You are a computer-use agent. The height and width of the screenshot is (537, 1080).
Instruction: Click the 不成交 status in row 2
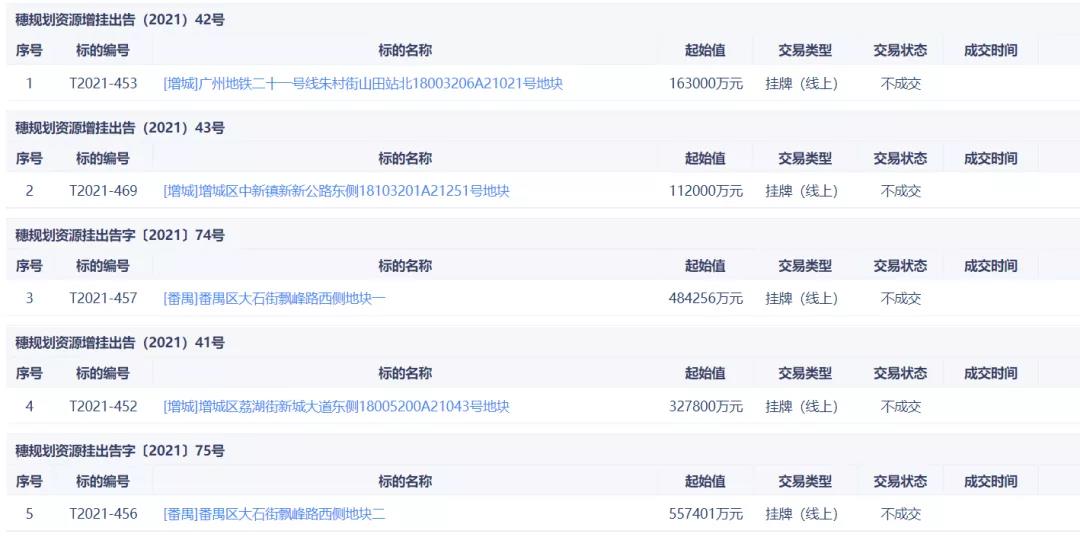901,191
